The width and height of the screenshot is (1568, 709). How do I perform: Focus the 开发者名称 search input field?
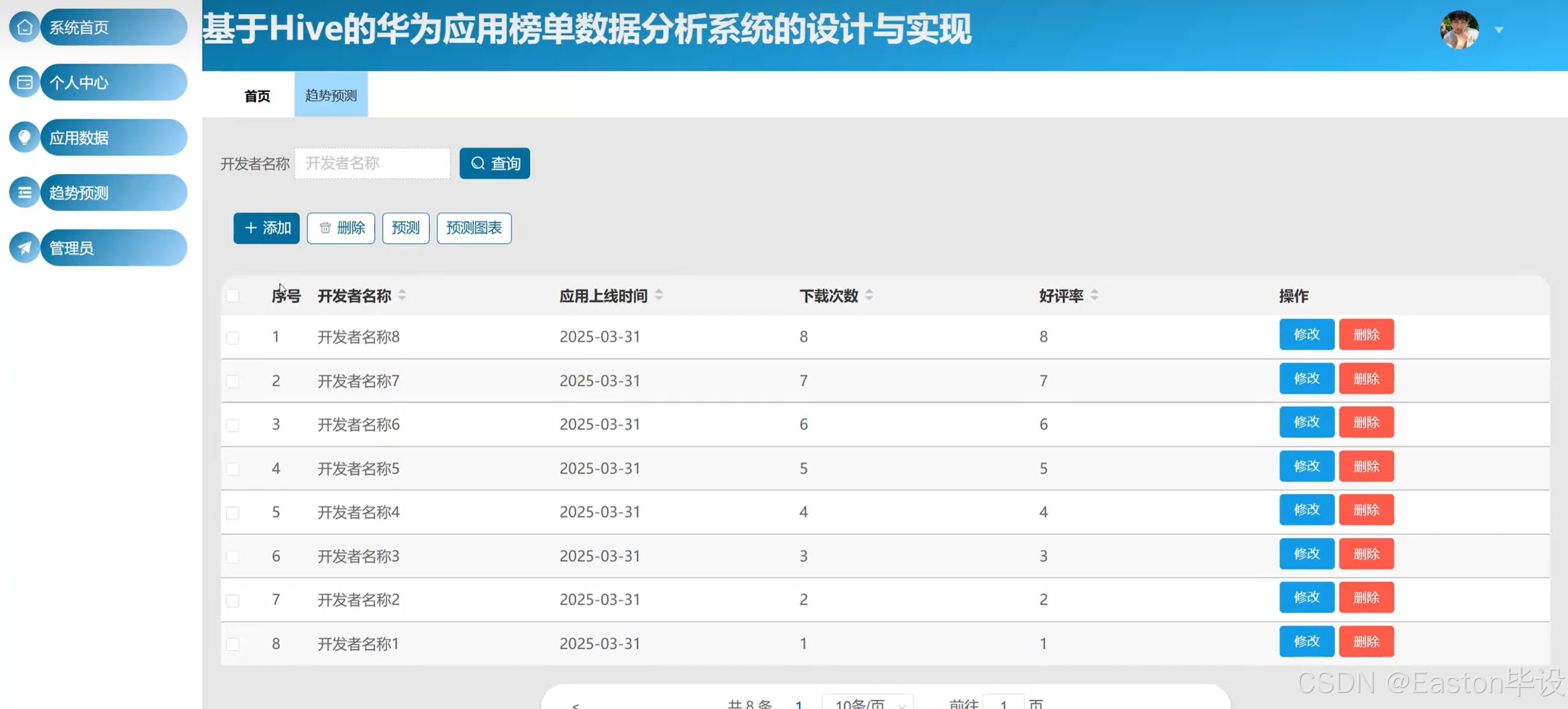(x=373, y=163)
